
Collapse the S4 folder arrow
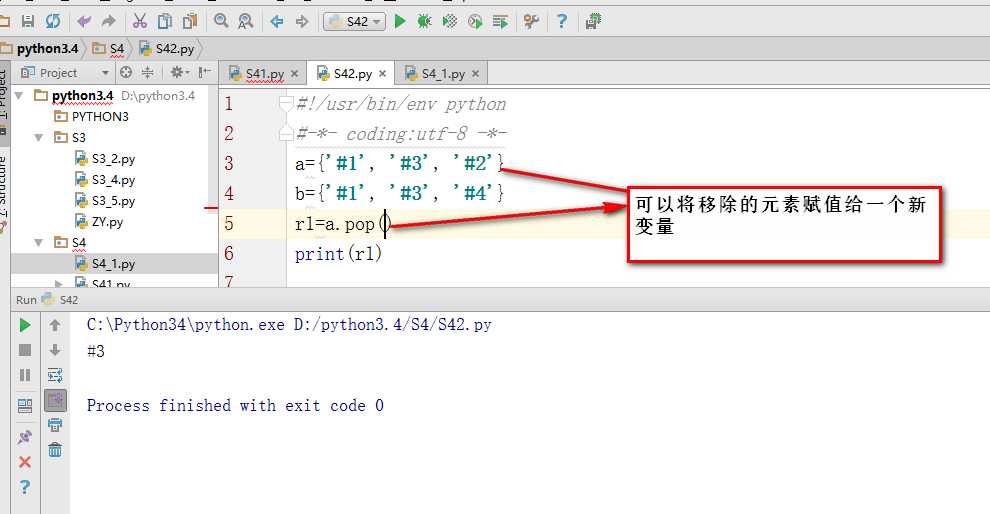[39, 242]
